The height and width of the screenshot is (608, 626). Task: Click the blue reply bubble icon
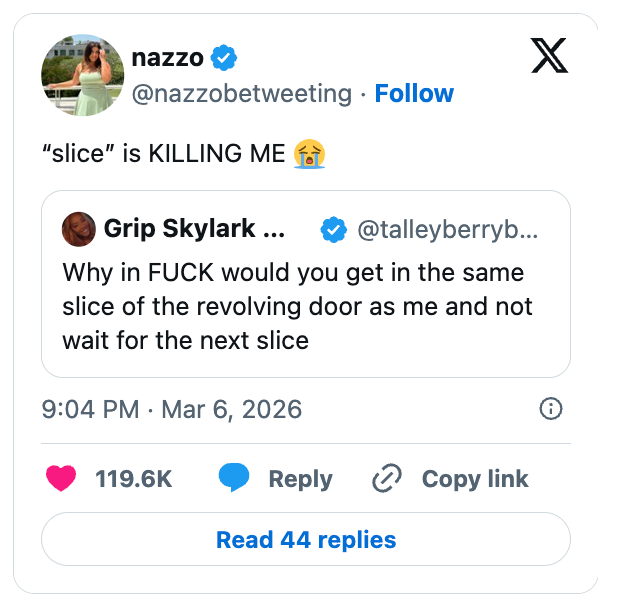tap(233, 479)
